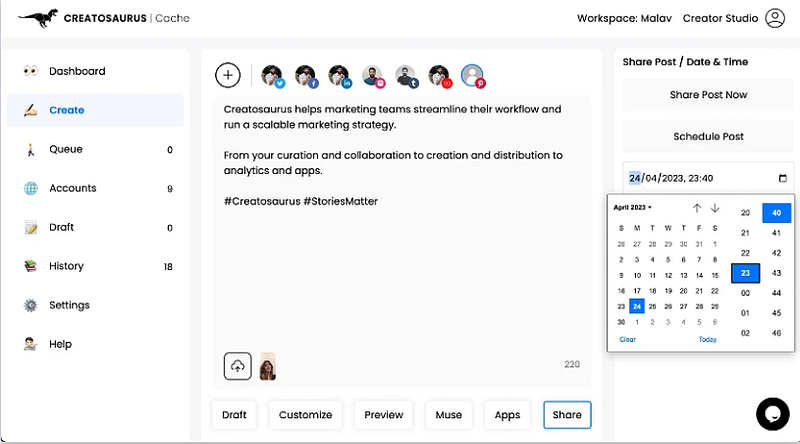Image resolution: width=800 pixels, height=444 pixels.
Task: Choose minute 42 in time picker
Action: (777, 253)
